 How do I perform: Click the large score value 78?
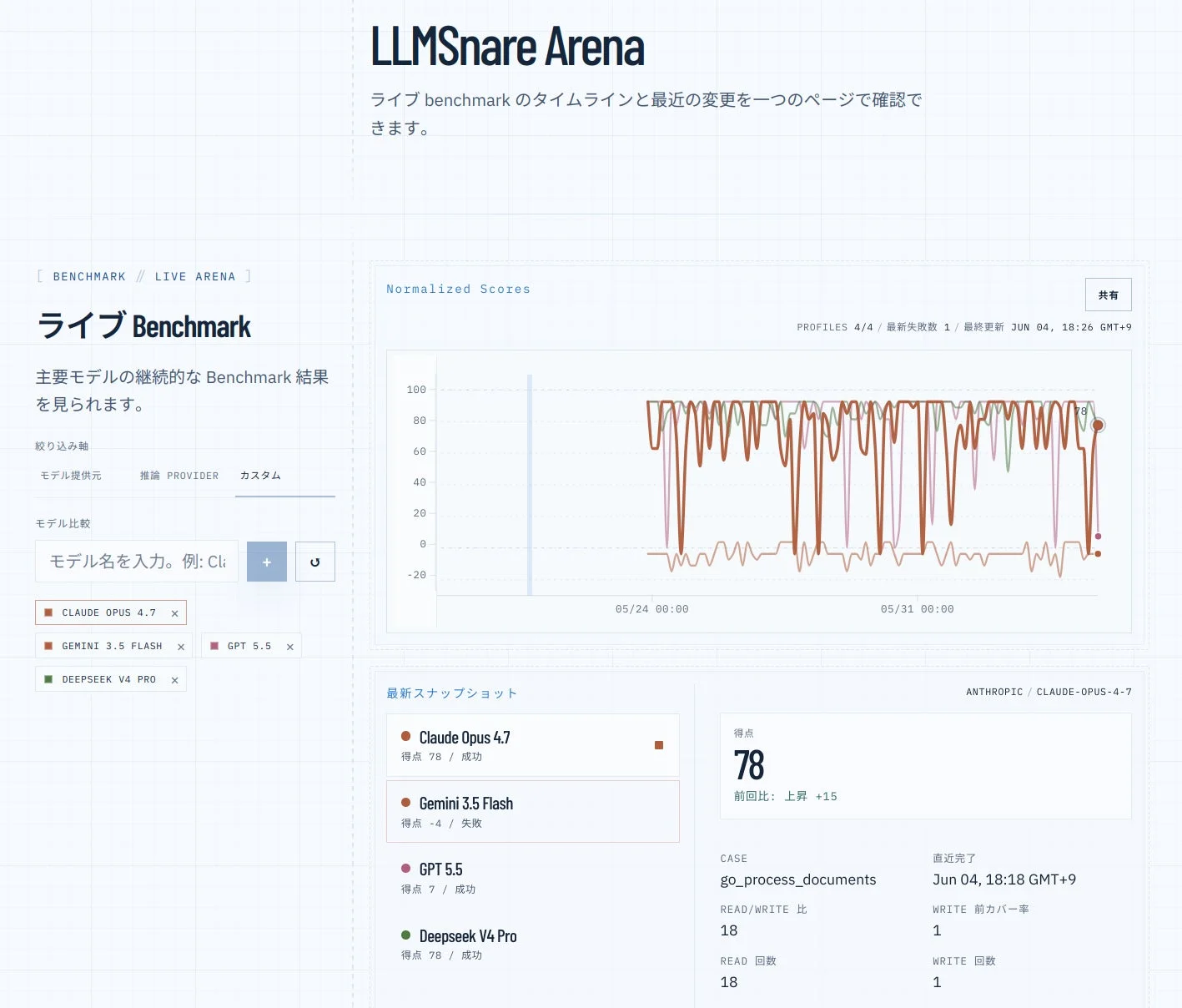pos(749,765)
